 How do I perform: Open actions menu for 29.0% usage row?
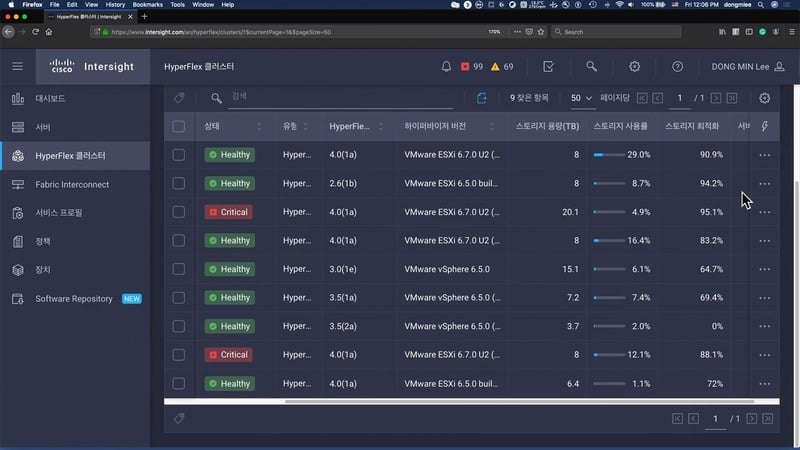point(764,155)
